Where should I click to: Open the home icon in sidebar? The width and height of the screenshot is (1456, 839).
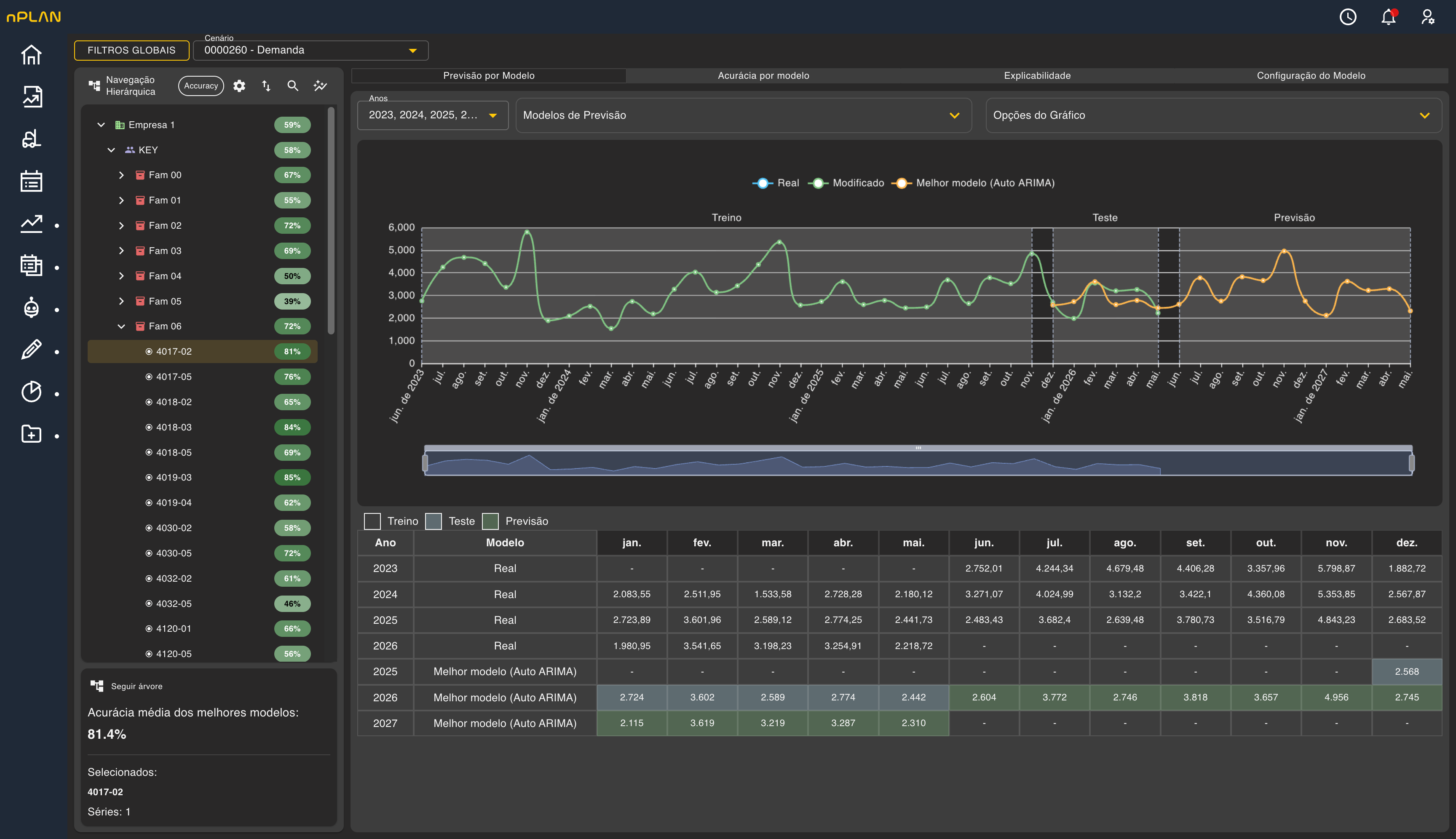[x=31, y=55]
